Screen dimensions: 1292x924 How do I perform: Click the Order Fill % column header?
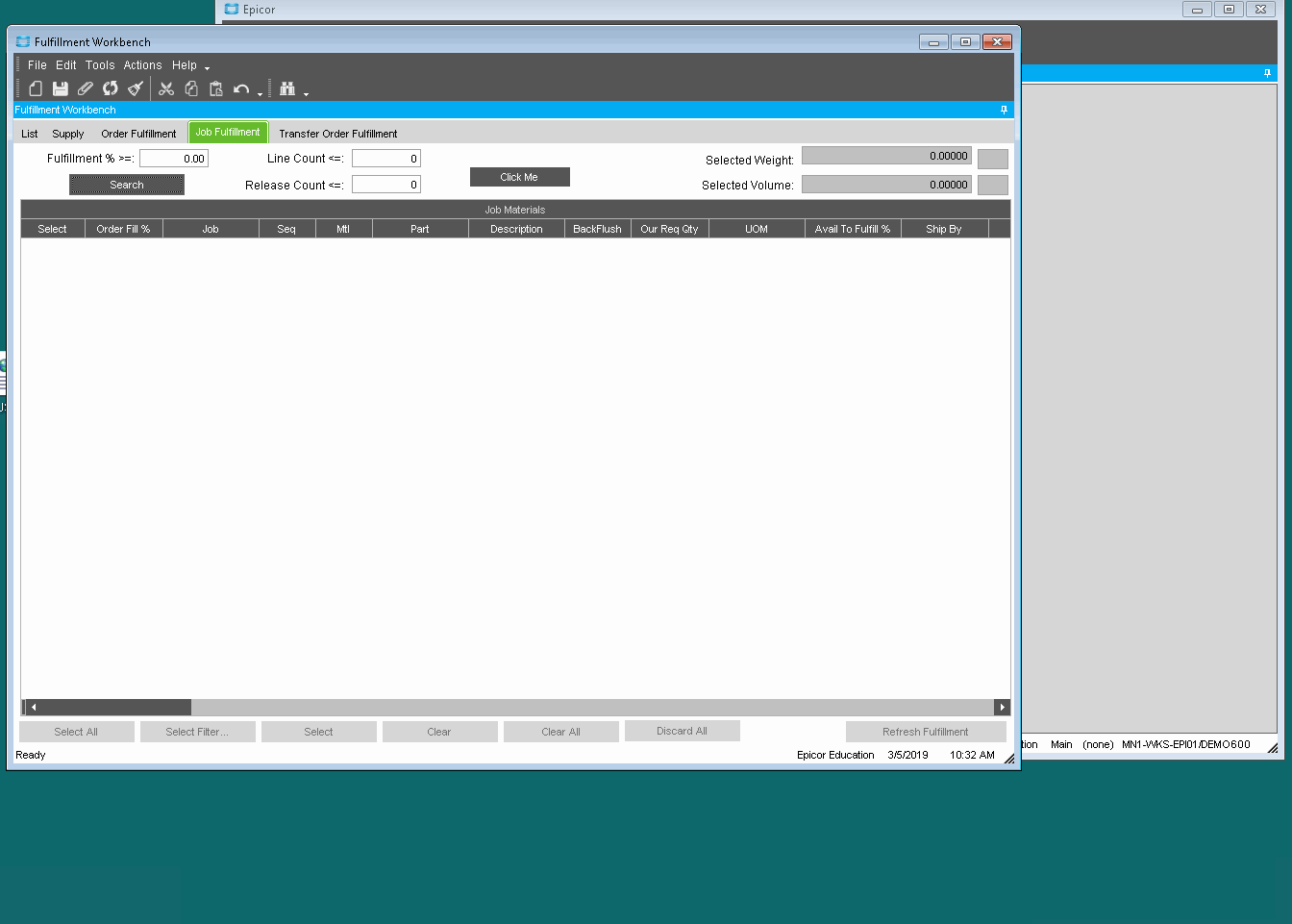123,229
